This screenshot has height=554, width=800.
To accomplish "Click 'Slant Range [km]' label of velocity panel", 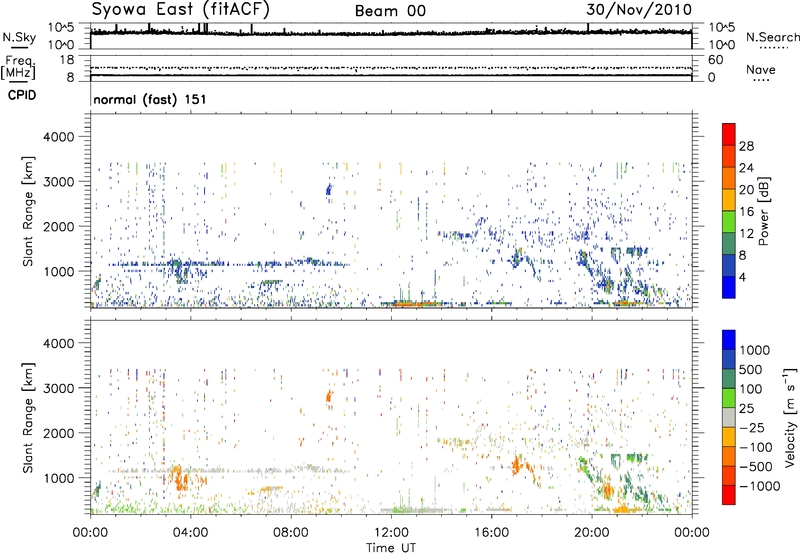I will [x=28, y=418].
